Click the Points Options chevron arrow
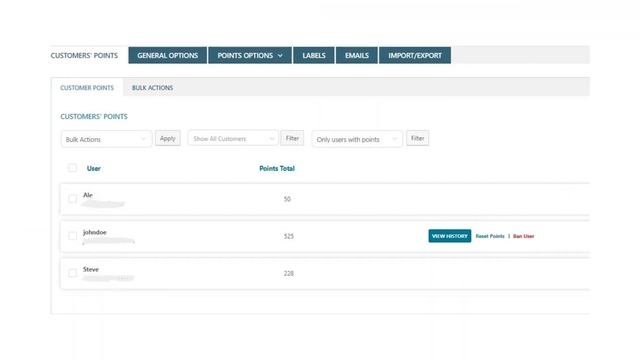 coord(280,56)
